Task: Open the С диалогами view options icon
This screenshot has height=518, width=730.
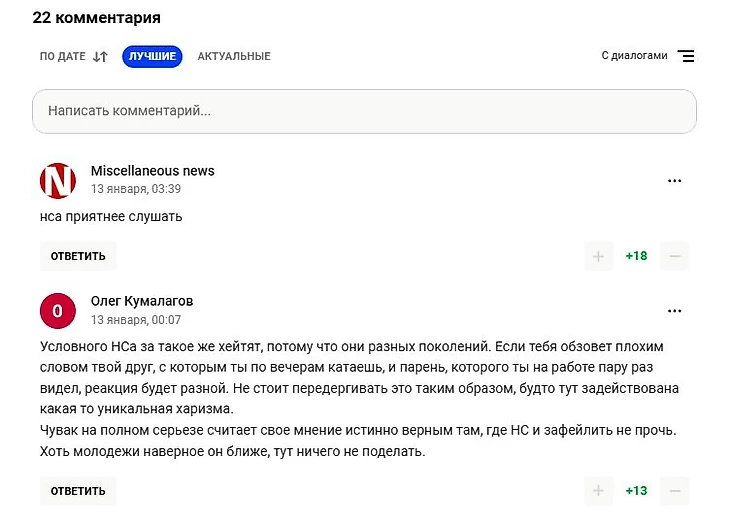Action: point(686,56)
